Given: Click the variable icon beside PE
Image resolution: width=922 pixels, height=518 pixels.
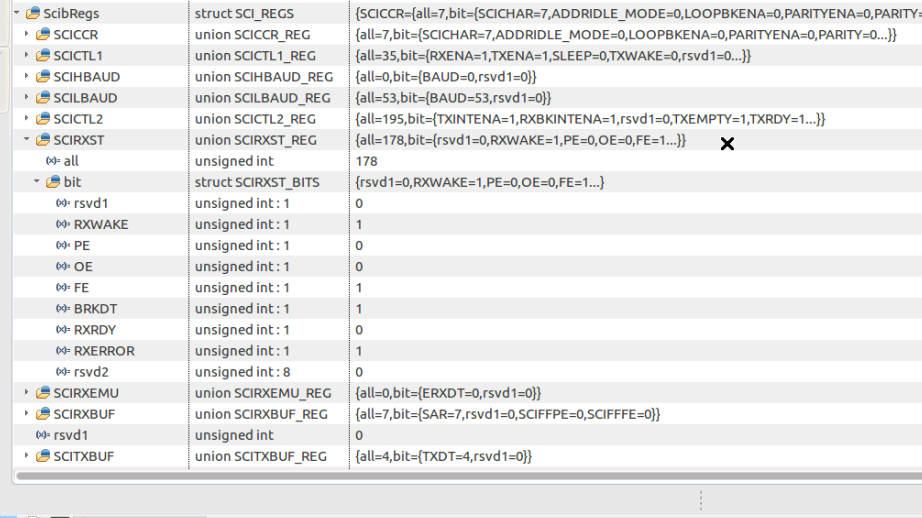Looking at the screenshot, I should tap(63, 245).
